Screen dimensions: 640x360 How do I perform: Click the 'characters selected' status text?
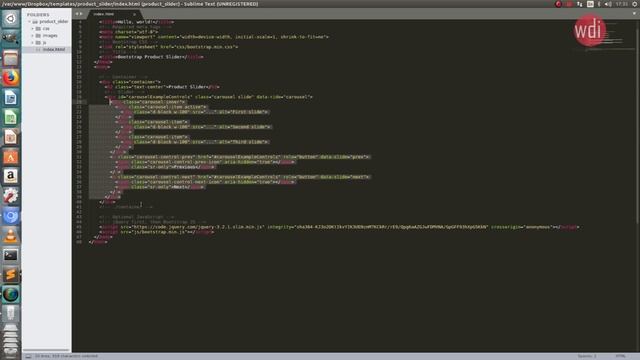[x=66, y=356]
